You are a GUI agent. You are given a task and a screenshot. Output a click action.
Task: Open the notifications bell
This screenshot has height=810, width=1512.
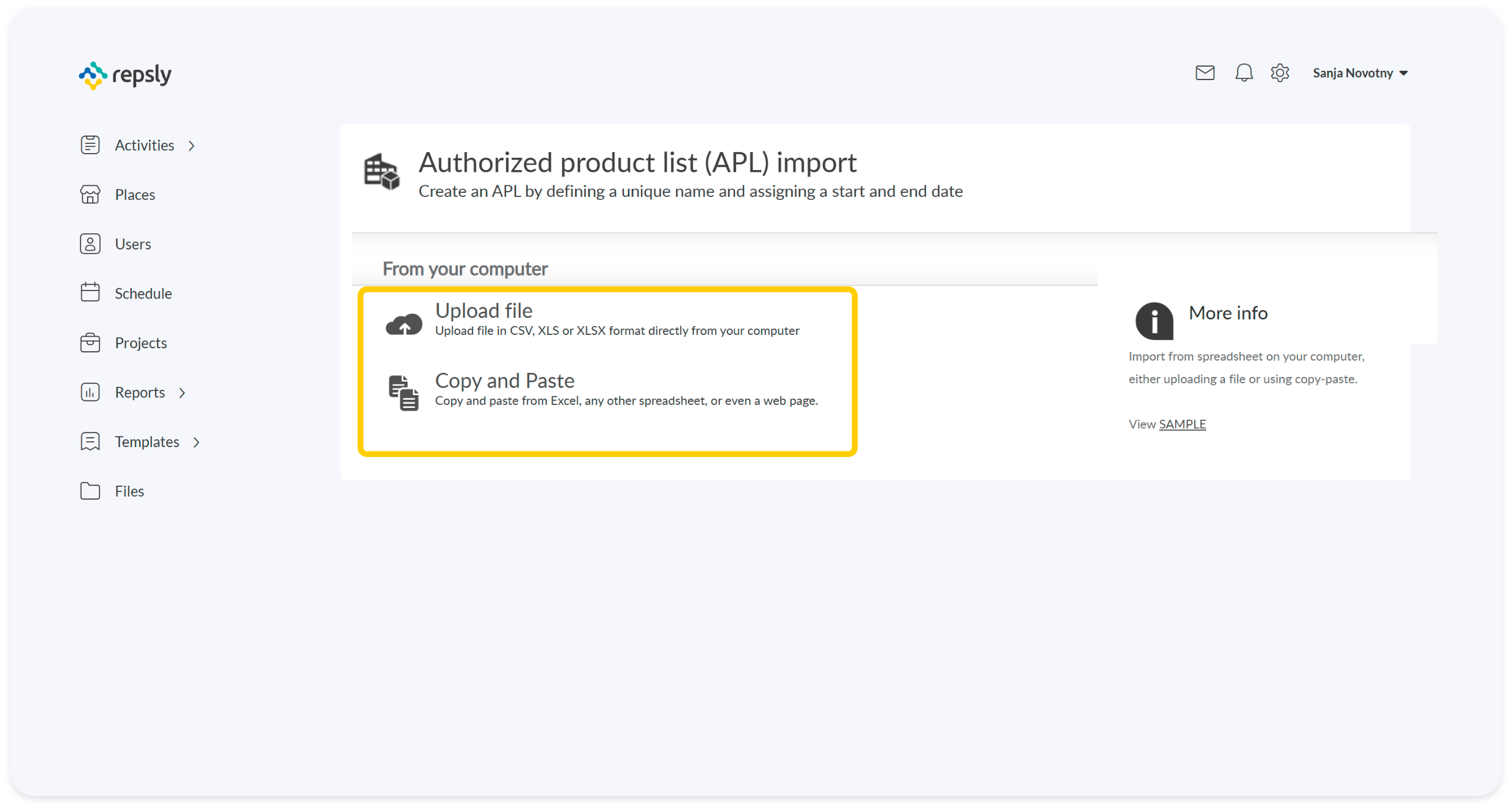point(1243,73)
